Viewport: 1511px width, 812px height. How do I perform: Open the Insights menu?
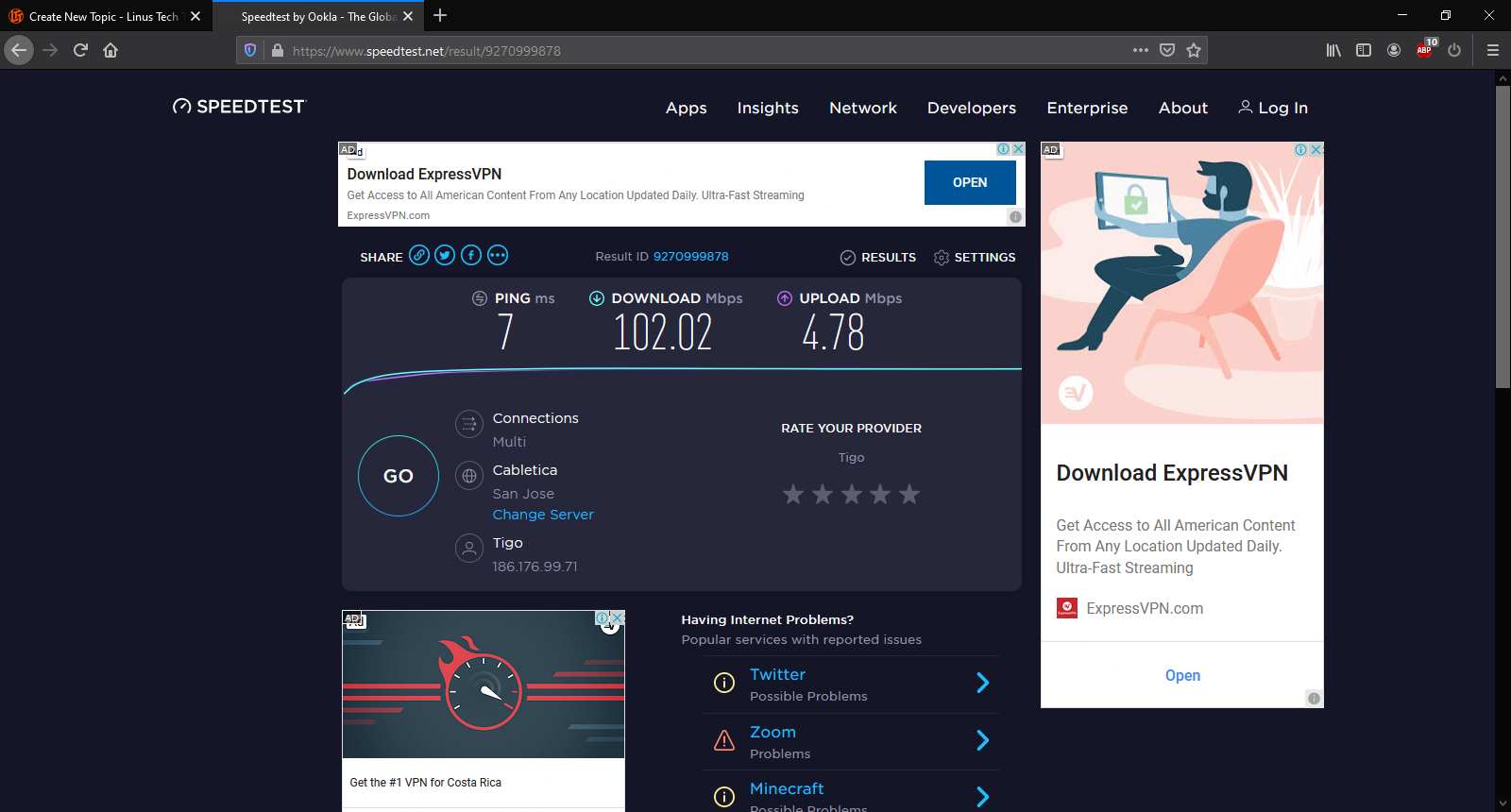click(x=768, y=108)
